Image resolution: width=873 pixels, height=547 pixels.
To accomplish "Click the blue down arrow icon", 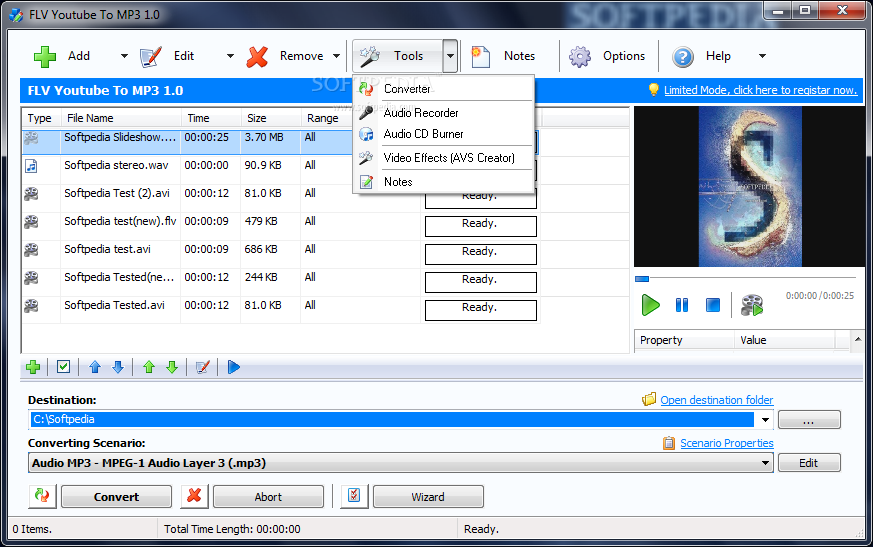I will pyautogui.click(x=118, y=367).
